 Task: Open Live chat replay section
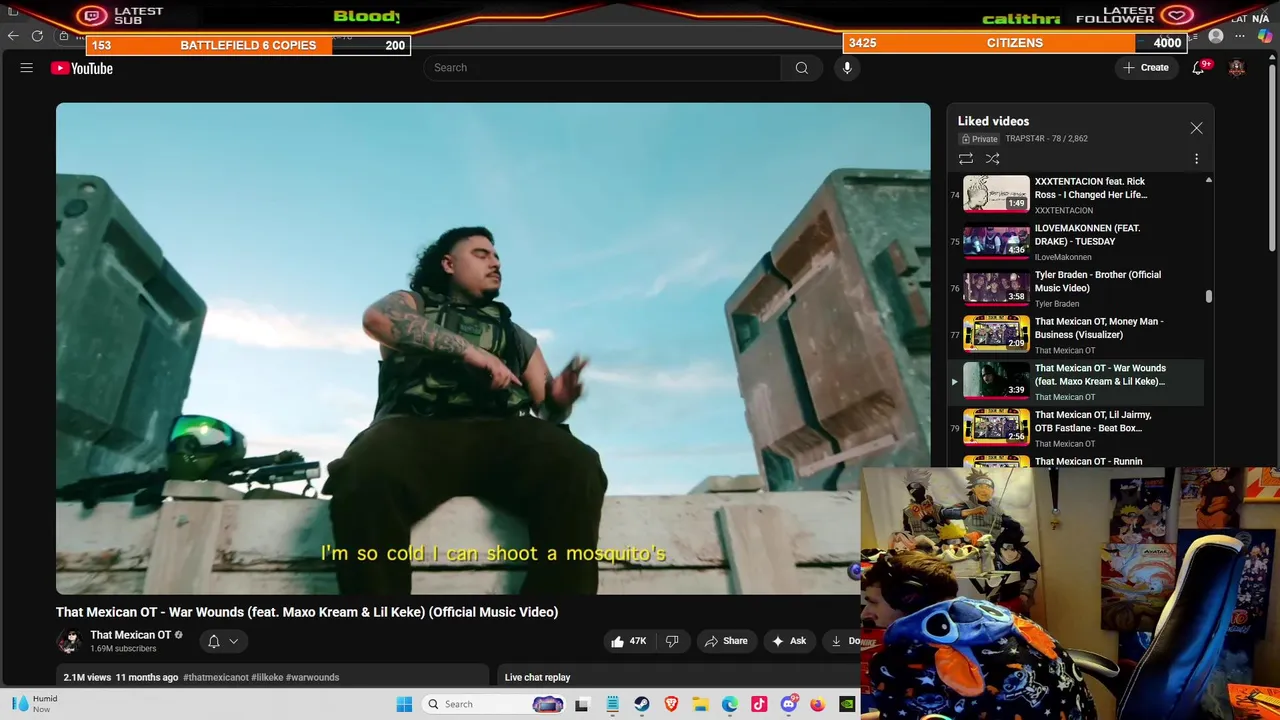(x=537, y=677)
